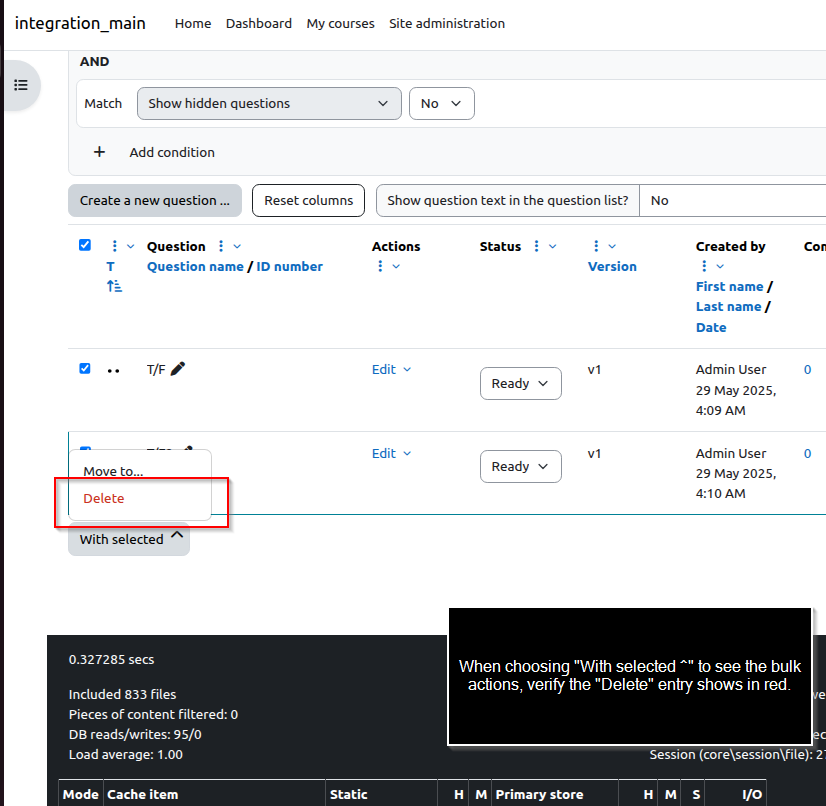Open the three-dot menu above Version
The image size is (826, 806).
(596, 246)
